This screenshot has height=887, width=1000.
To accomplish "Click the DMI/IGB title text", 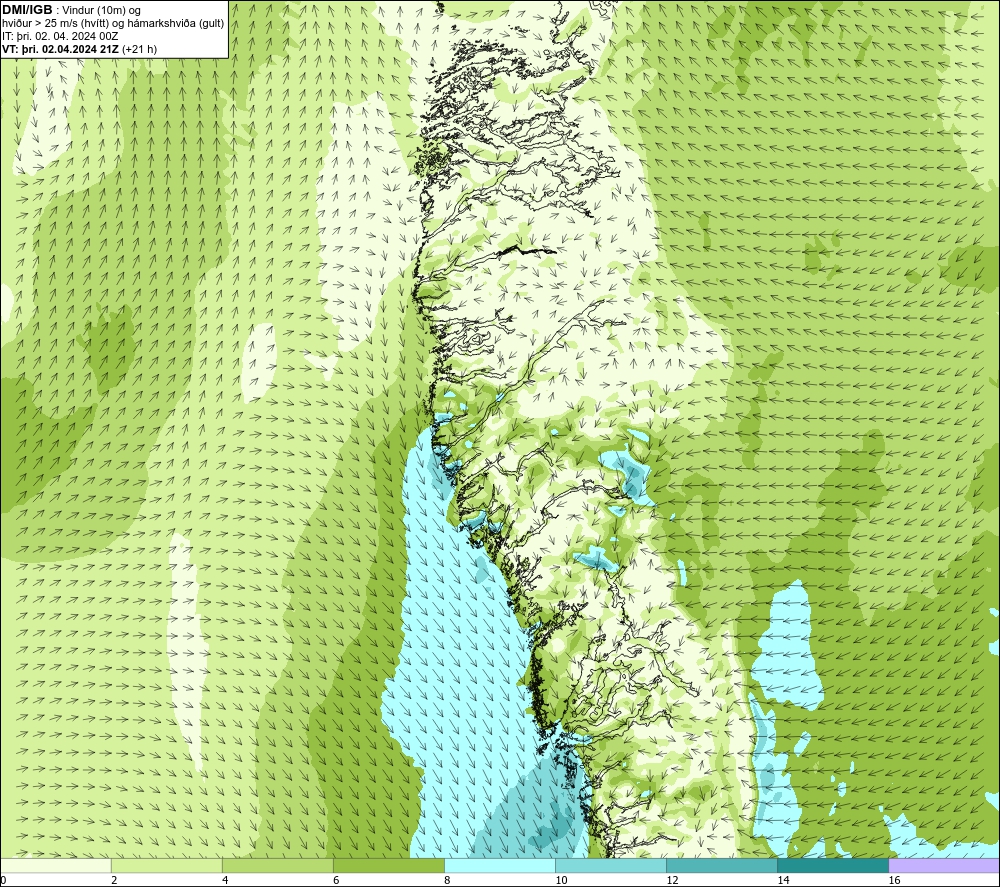I will coord(27,10).
